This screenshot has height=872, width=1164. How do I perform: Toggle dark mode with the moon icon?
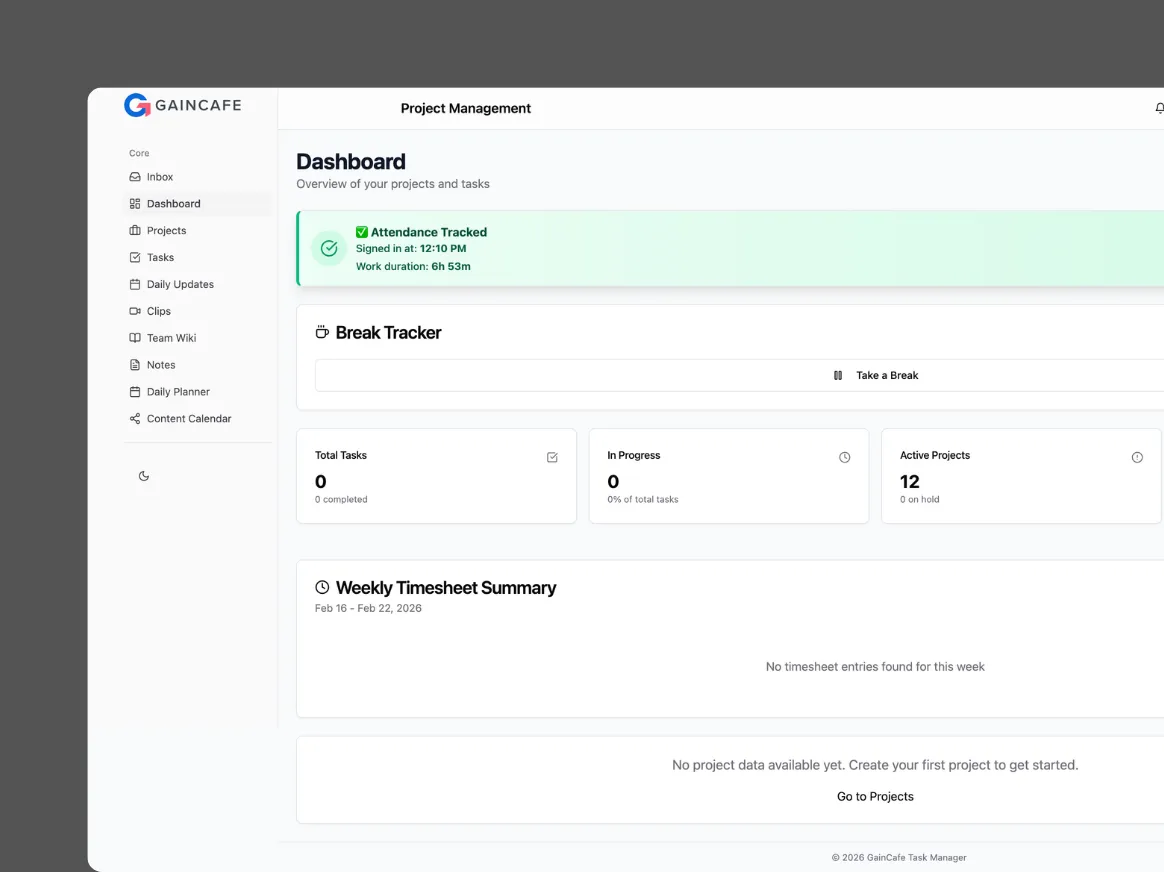(x=145, y=476)
